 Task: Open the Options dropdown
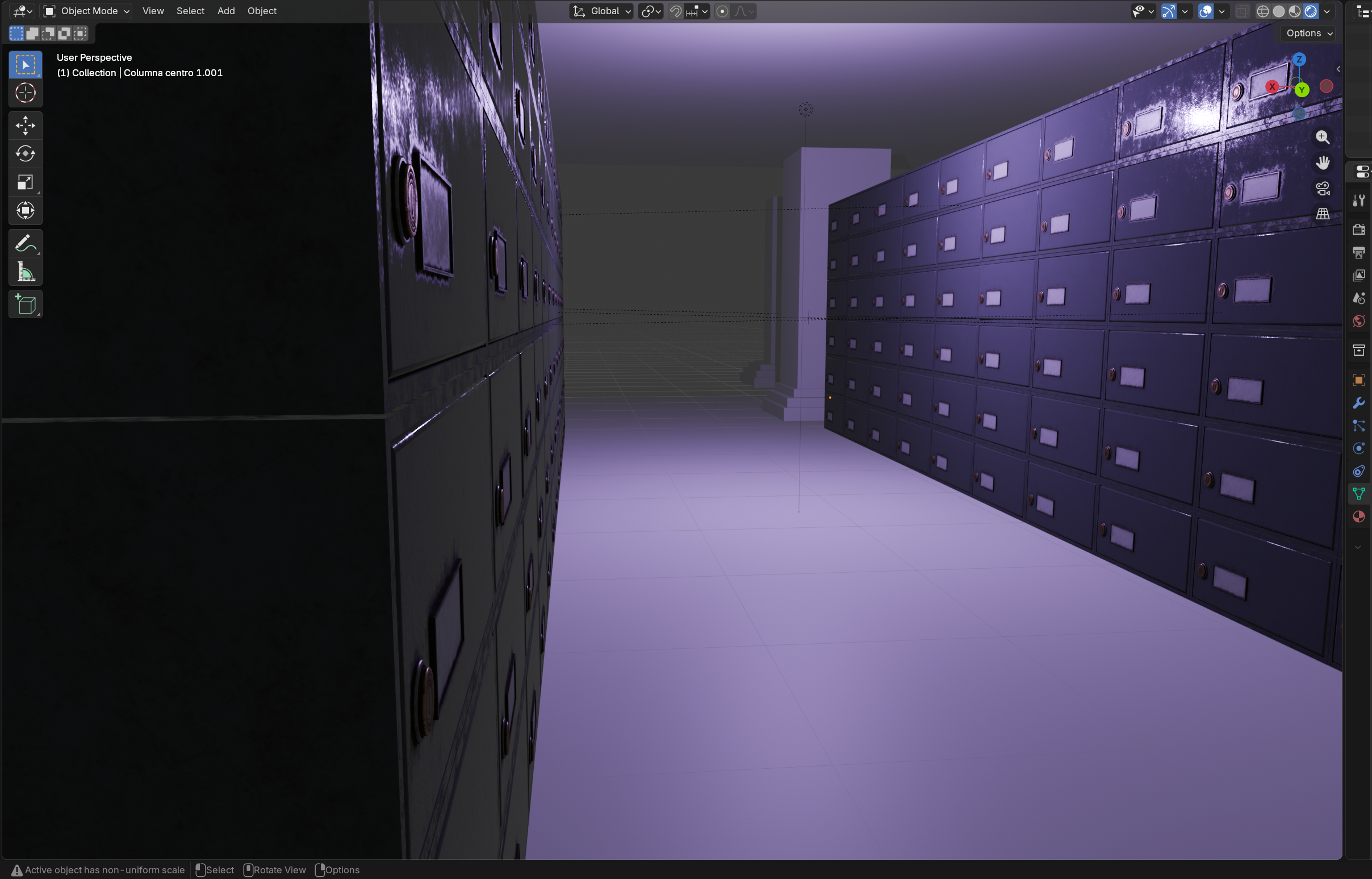1309,33
